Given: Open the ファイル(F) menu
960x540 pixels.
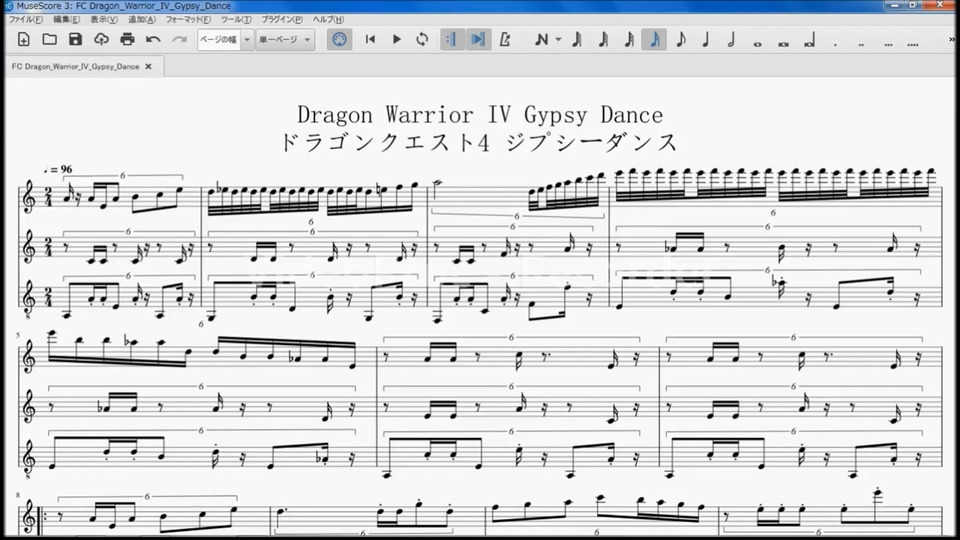Looking at the screenshot, I should point(26,20).
